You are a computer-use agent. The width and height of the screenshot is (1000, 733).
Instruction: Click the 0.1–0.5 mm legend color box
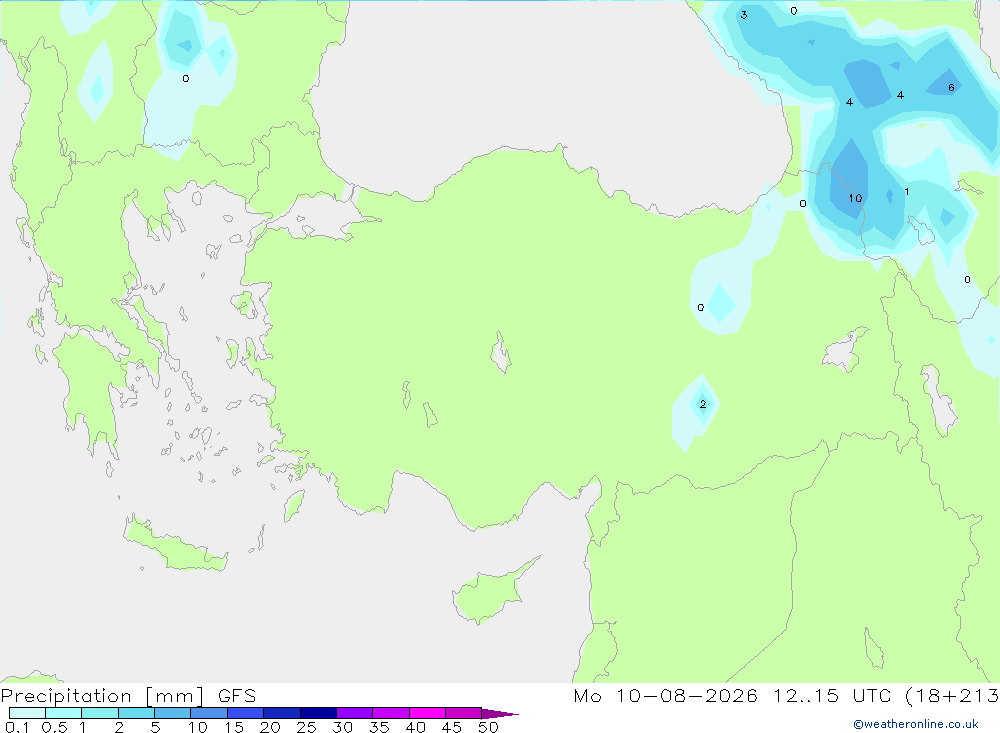pos(27,713)
